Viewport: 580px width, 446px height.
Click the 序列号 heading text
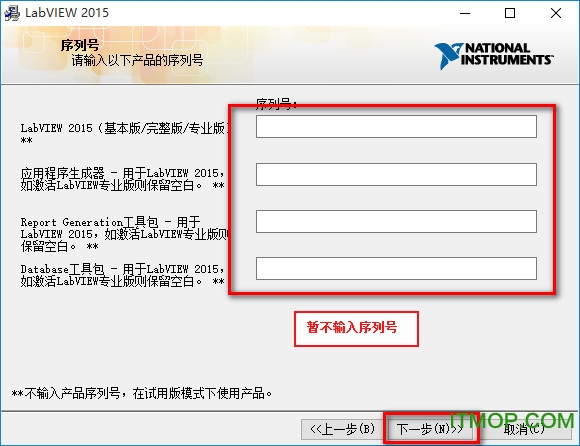coord(80,45)
